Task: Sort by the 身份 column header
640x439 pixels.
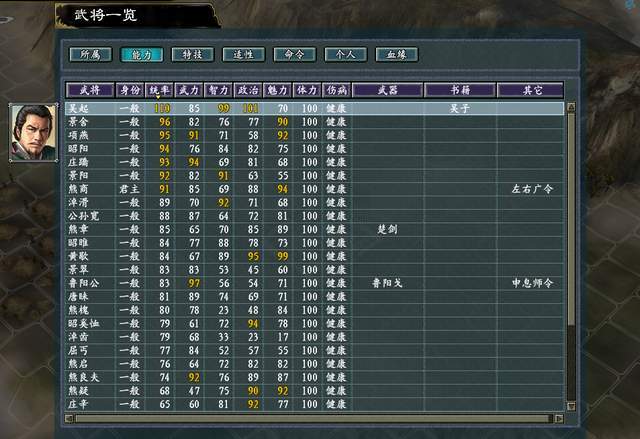Action: click(130, 90)
